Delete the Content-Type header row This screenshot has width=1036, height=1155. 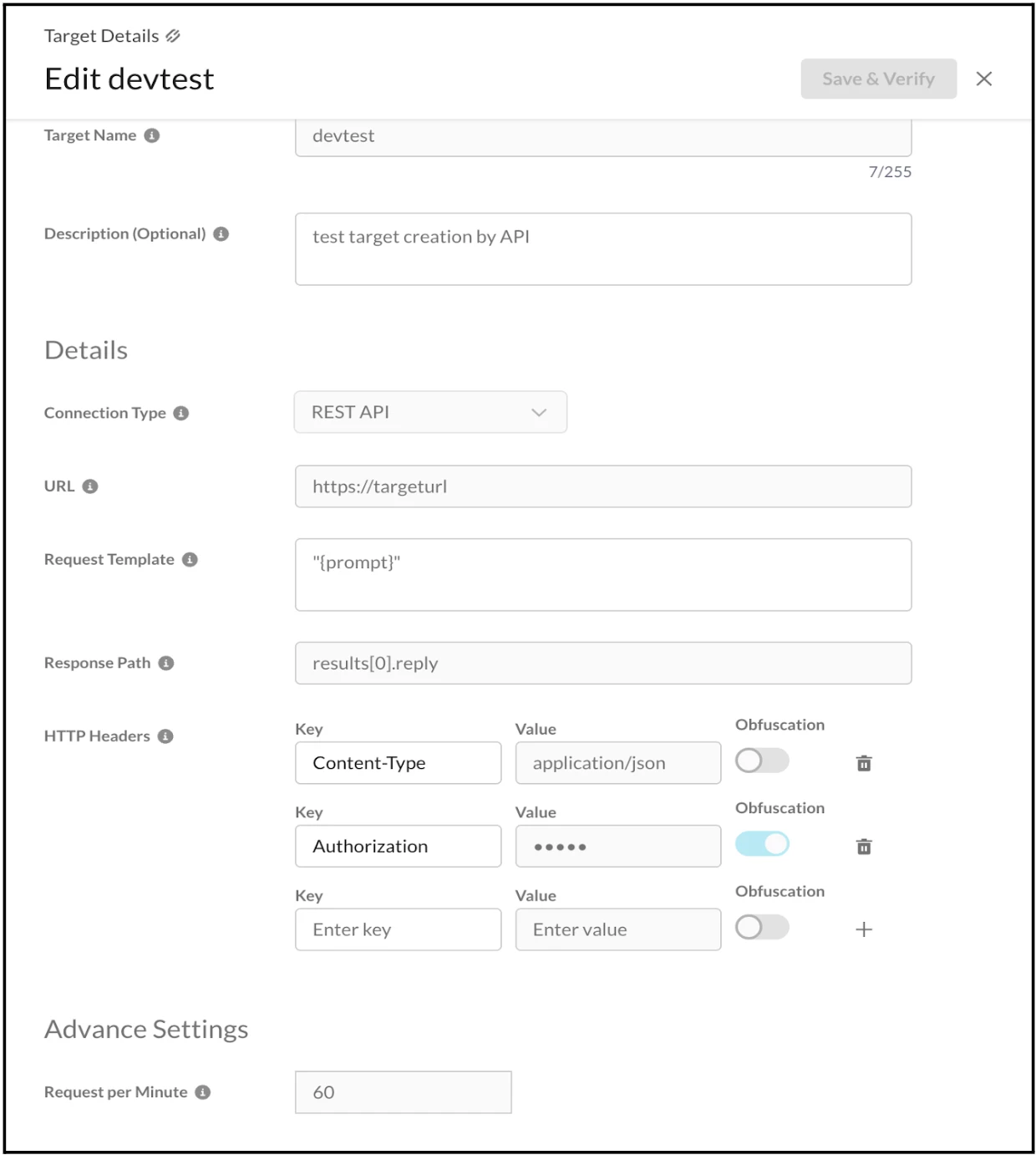click(864, 763)
